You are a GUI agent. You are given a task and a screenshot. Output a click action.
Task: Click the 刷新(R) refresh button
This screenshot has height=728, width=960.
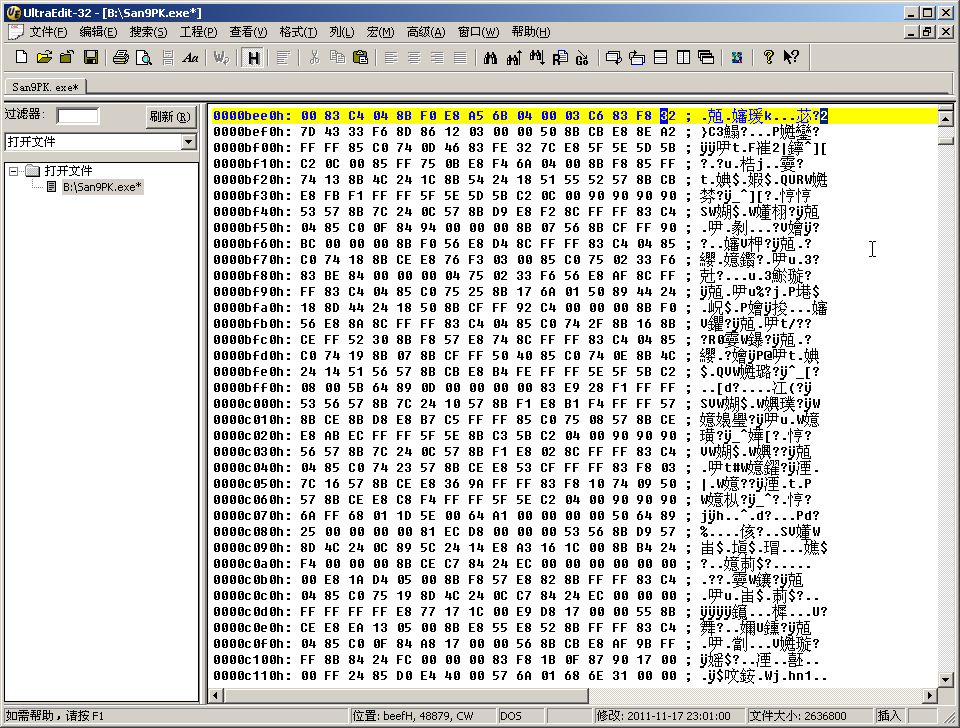[169, 117]
